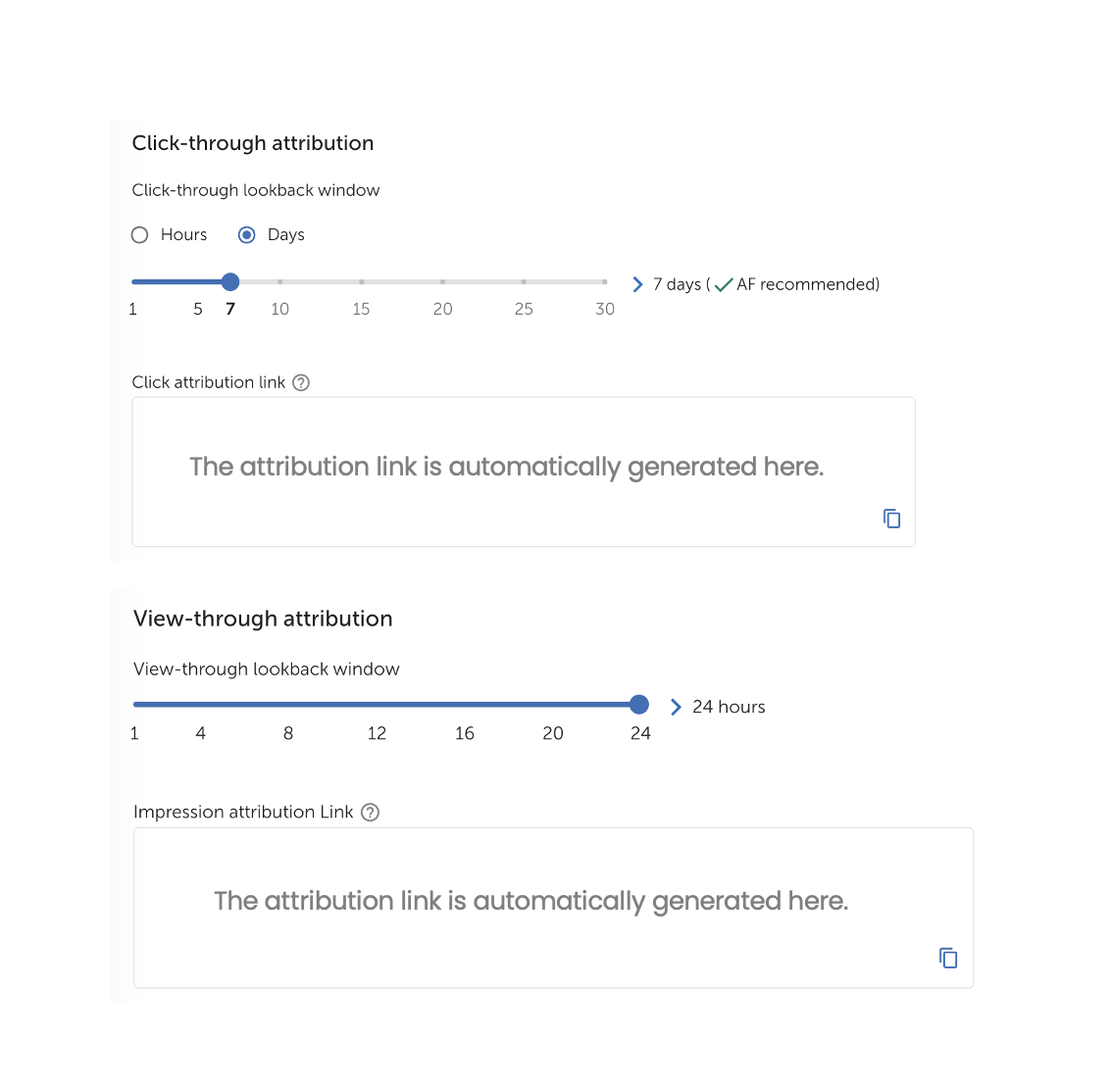Copy the impression attribution link

948,958
